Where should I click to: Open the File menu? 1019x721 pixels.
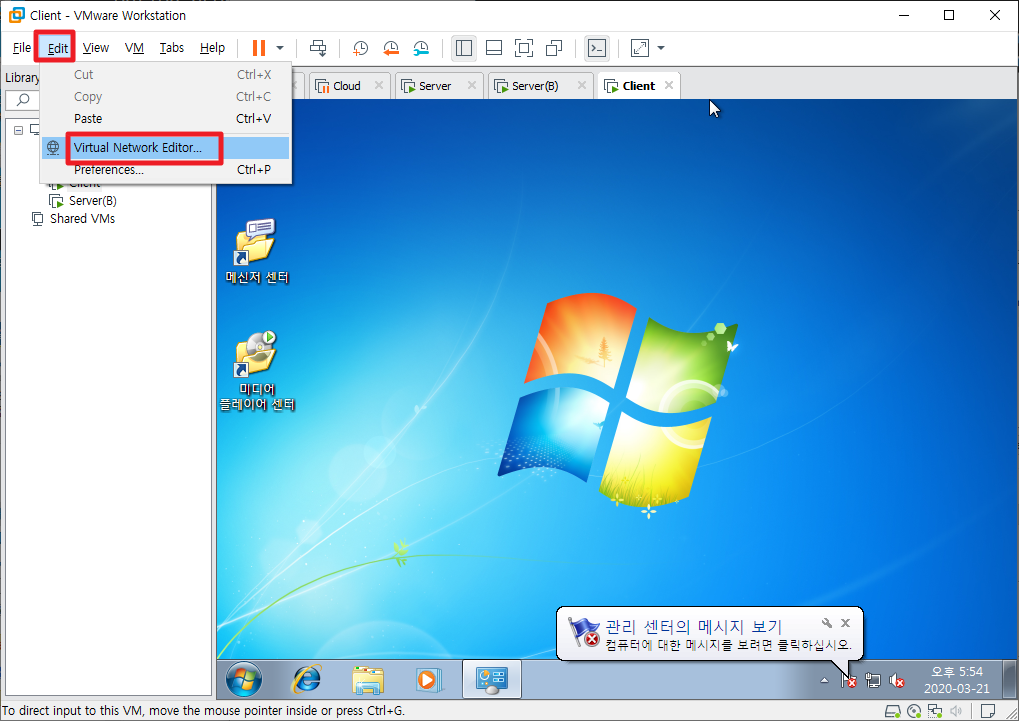[x=21, y=47]
